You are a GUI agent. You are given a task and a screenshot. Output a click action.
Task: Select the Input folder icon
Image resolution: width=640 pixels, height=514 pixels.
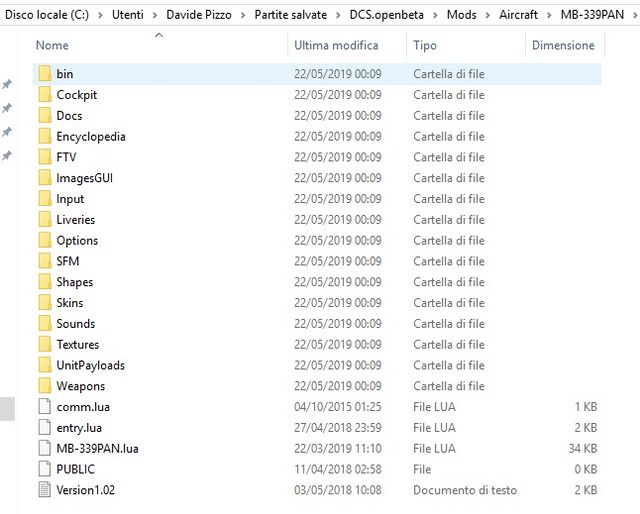click(x=45, y=199)
